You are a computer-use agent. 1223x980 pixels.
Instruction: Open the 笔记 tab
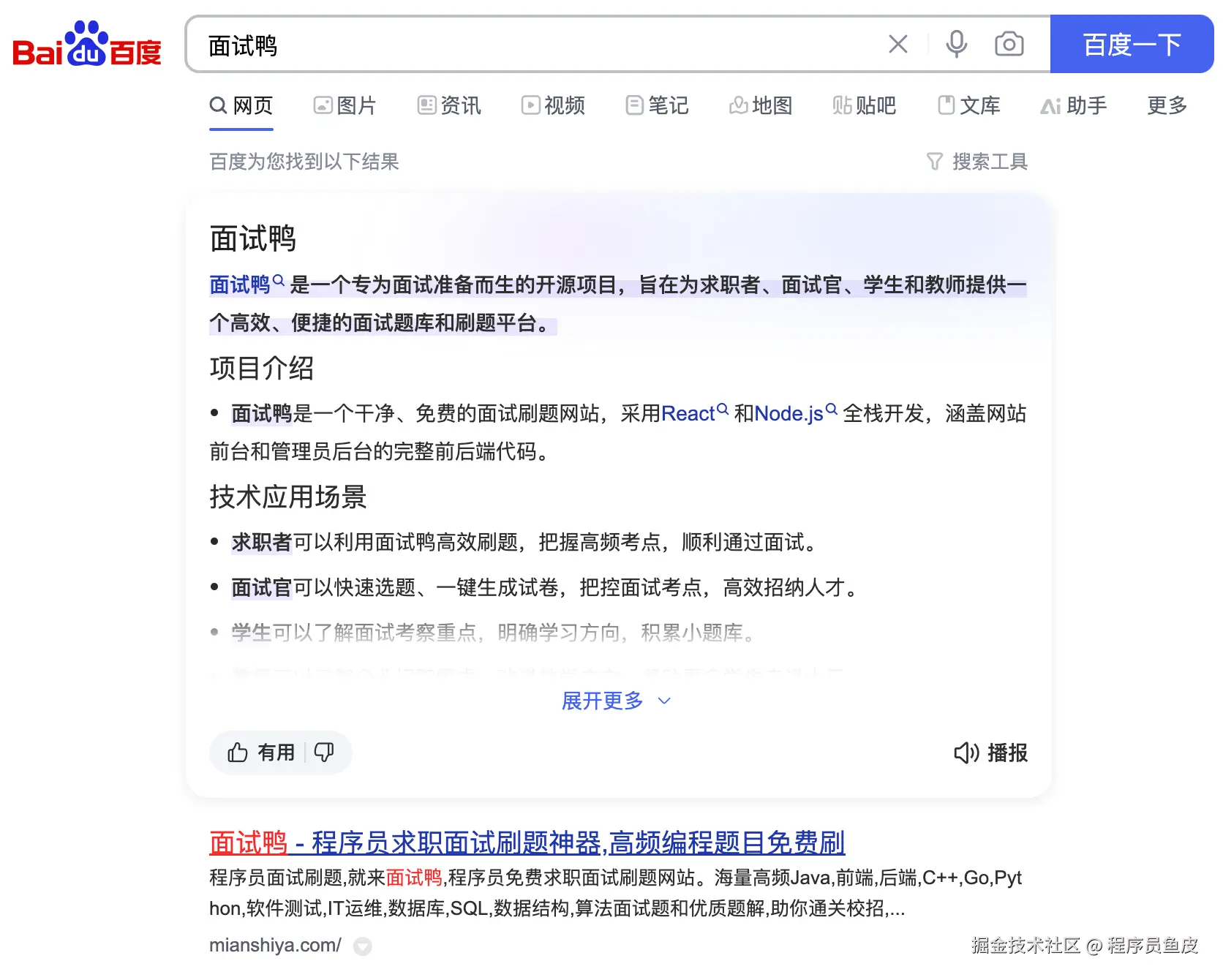[657, 106]
